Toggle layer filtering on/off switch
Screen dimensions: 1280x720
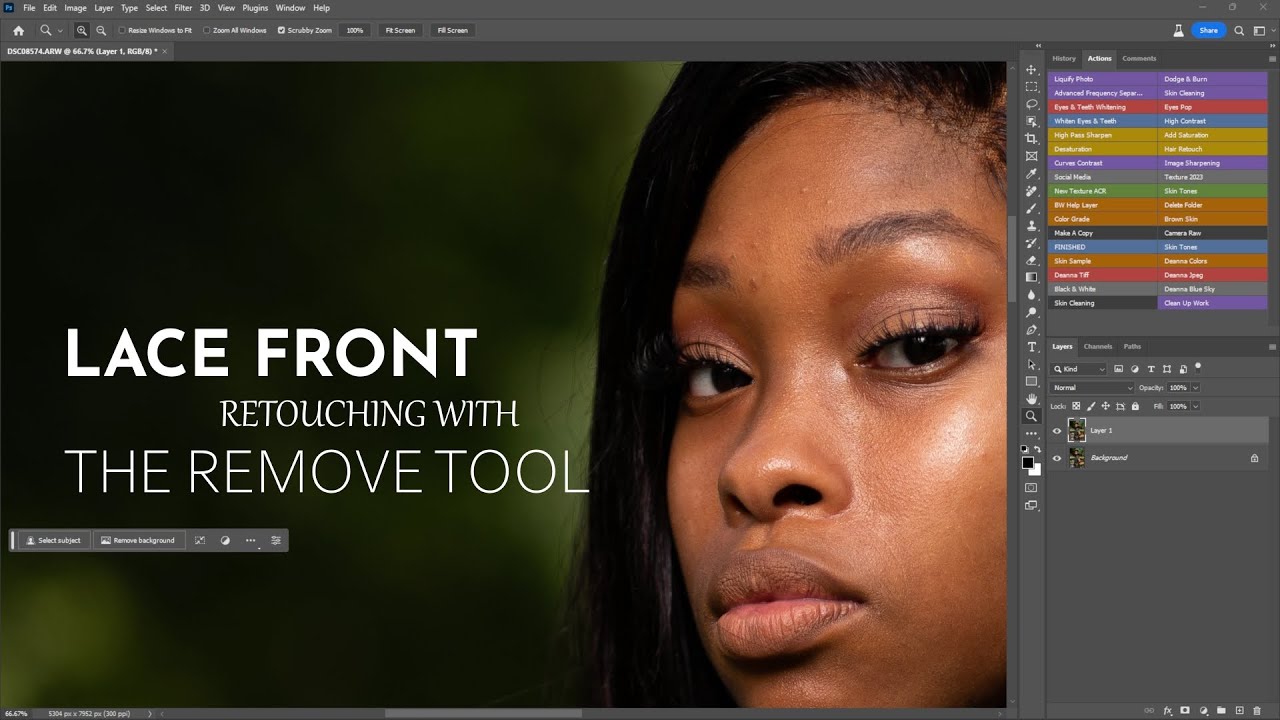(1198, 367)
